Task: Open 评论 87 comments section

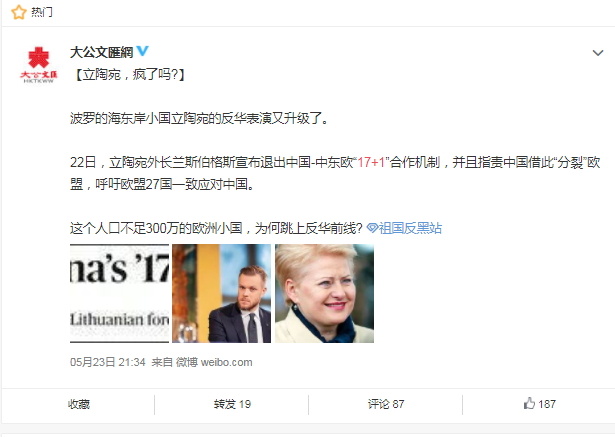Action: pyautogui.click(x=386, y=404)
